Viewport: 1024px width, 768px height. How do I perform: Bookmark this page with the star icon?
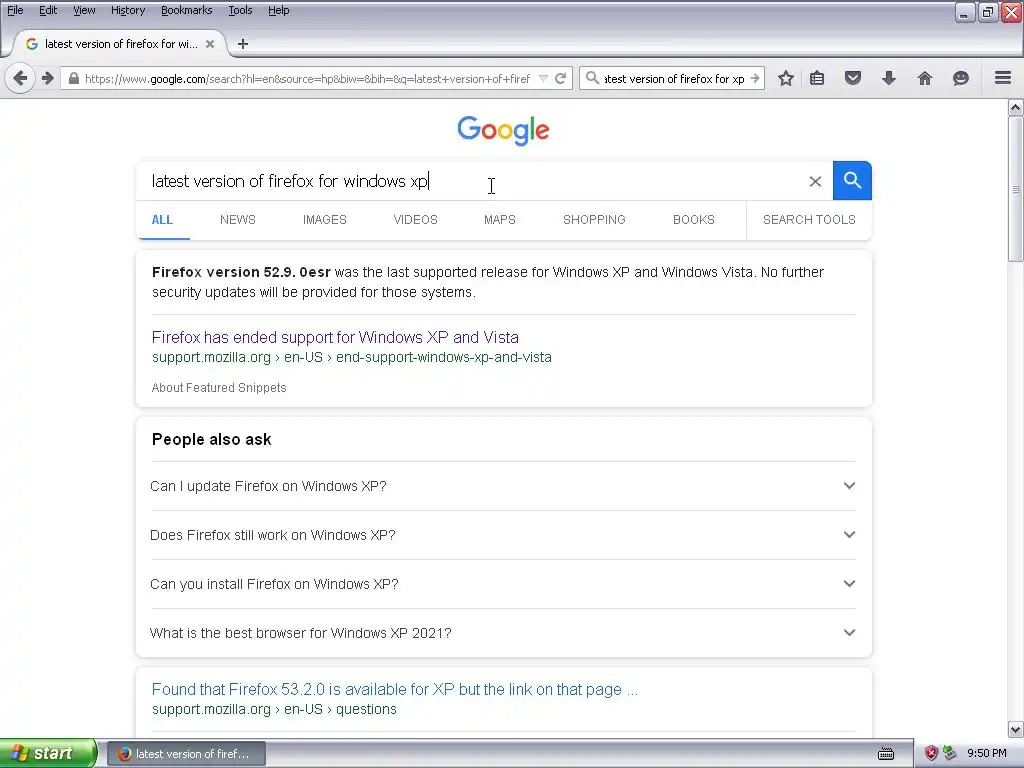pyautogui.click(x=786, y=78)
